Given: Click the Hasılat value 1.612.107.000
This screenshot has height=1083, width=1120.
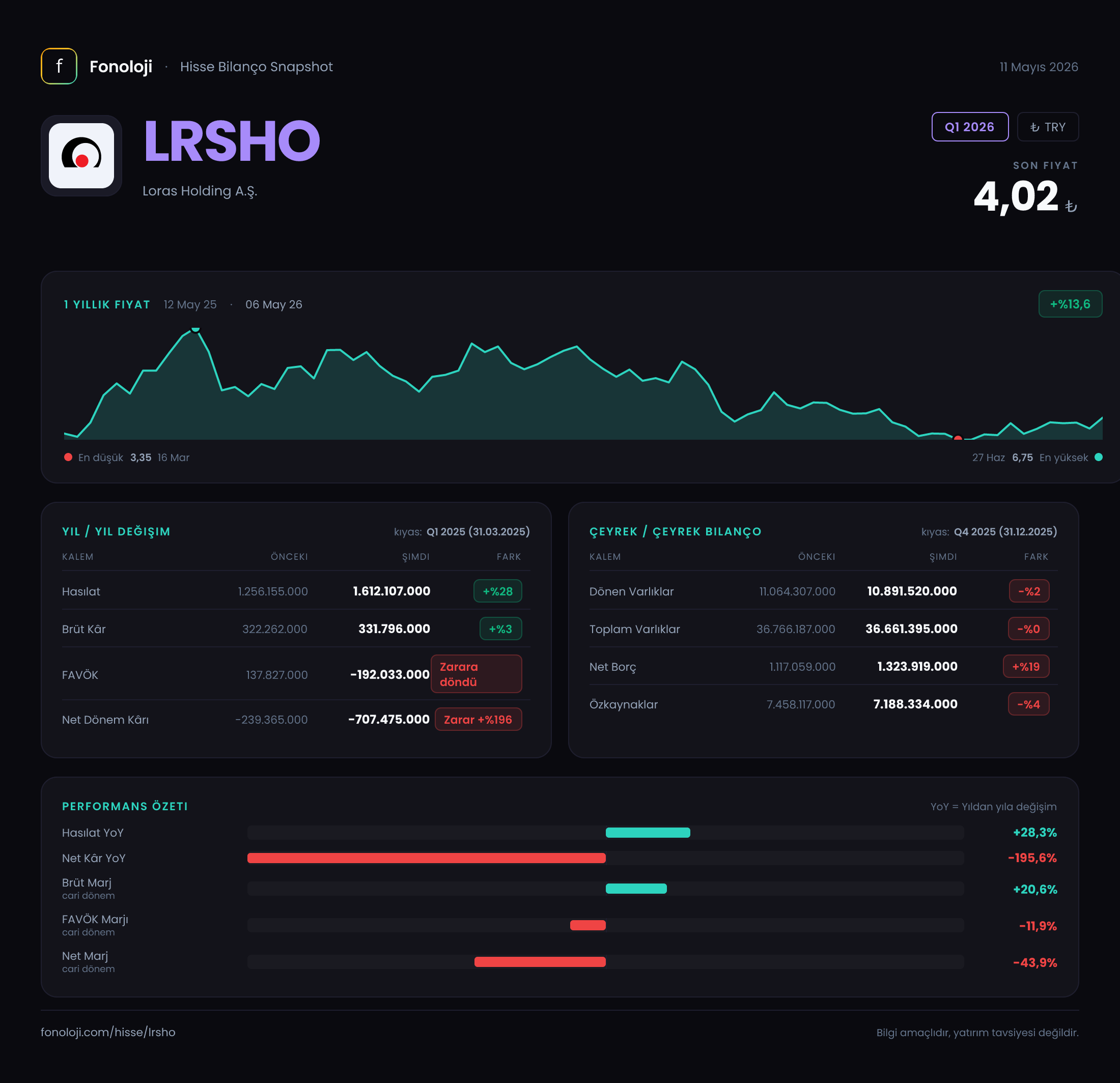Looking at the screenshot, I should point(391,591).
